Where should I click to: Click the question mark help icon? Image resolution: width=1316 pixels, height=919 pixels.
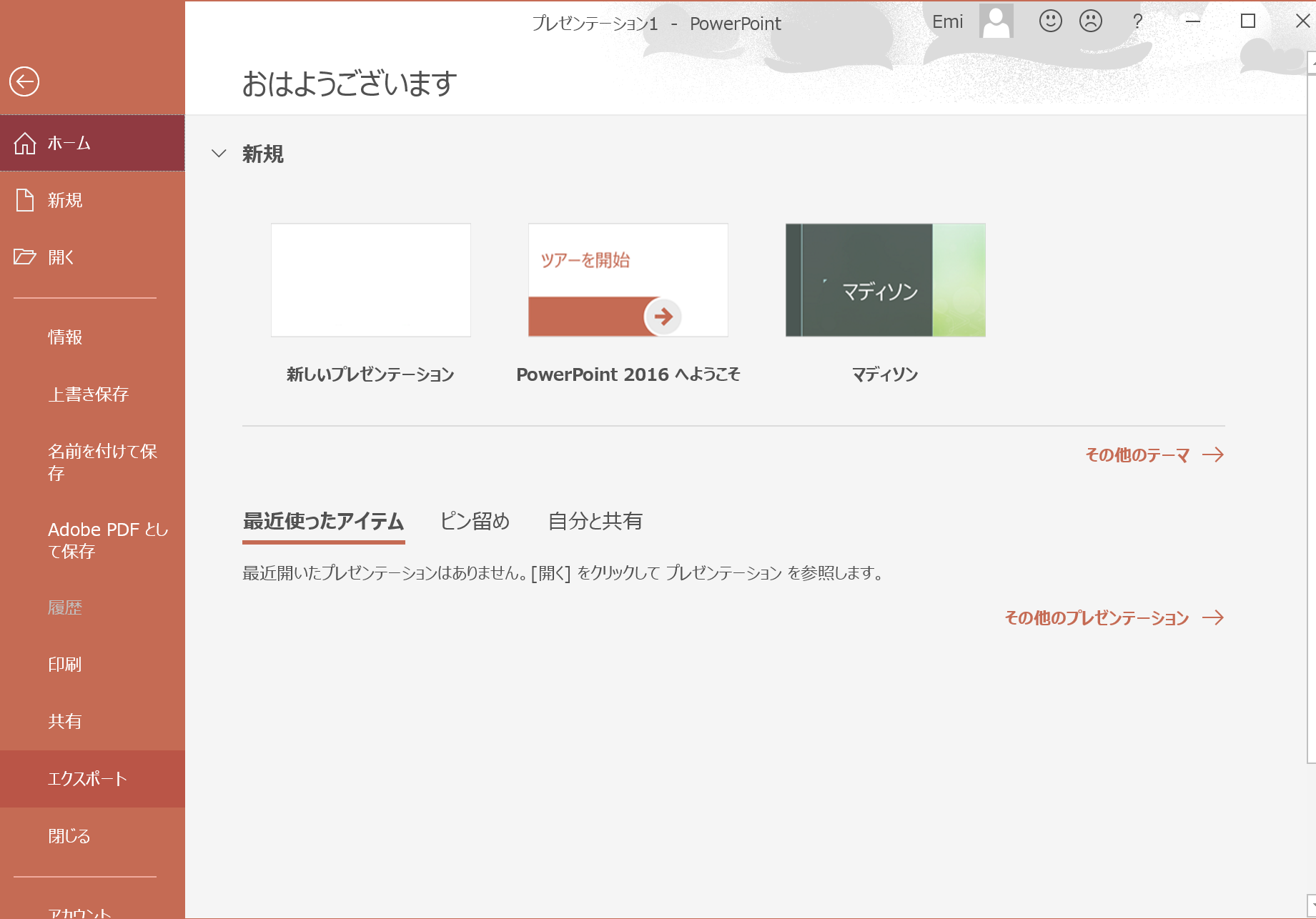1137,21
